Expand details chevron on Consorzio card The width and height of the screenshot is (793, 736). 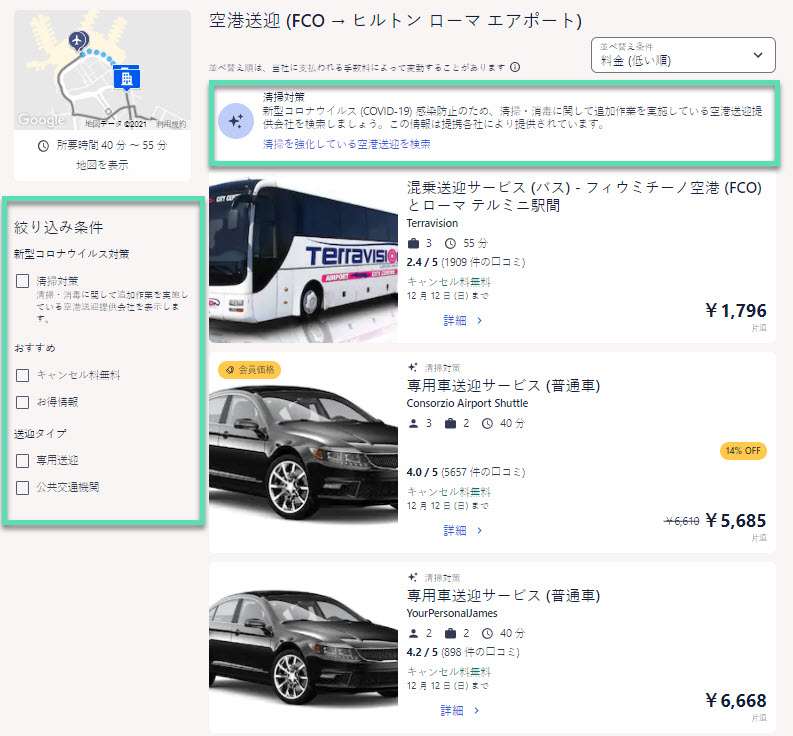479,531
